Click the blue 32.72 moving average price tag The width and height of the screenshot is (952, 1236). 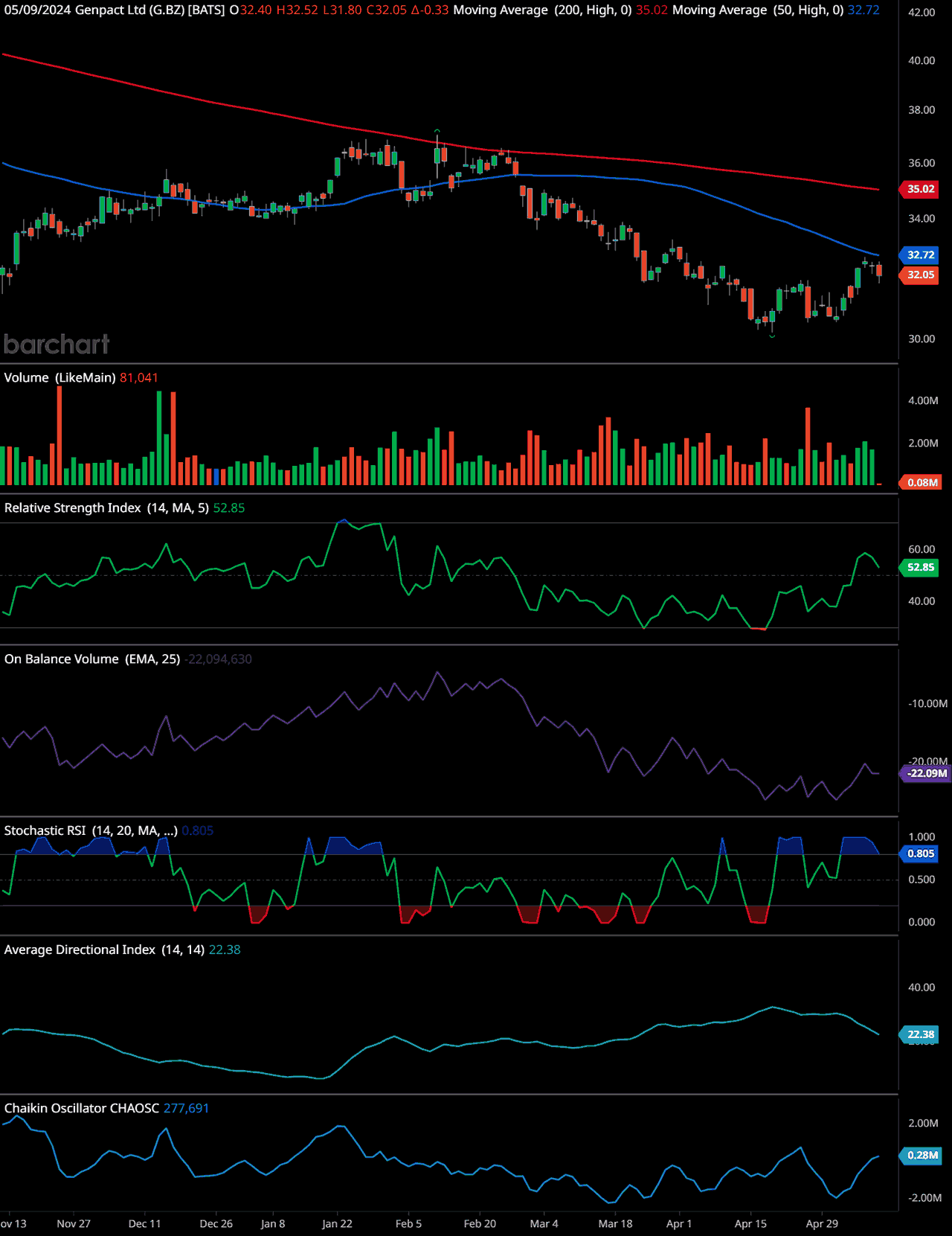[920, 255]
